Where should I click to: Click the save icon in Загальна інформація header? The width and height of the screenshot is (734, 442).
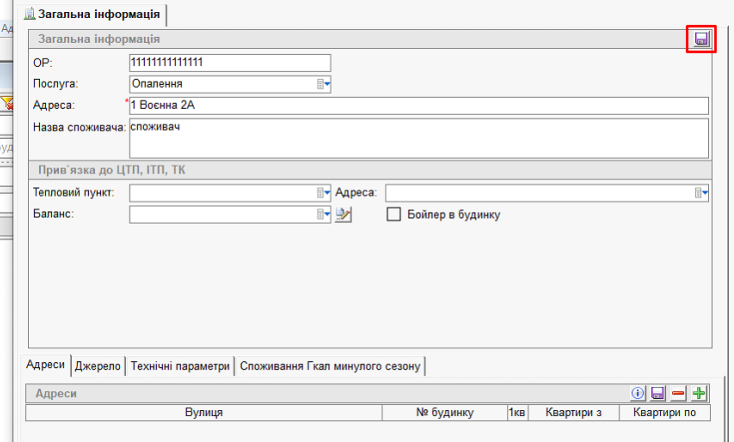701,39
